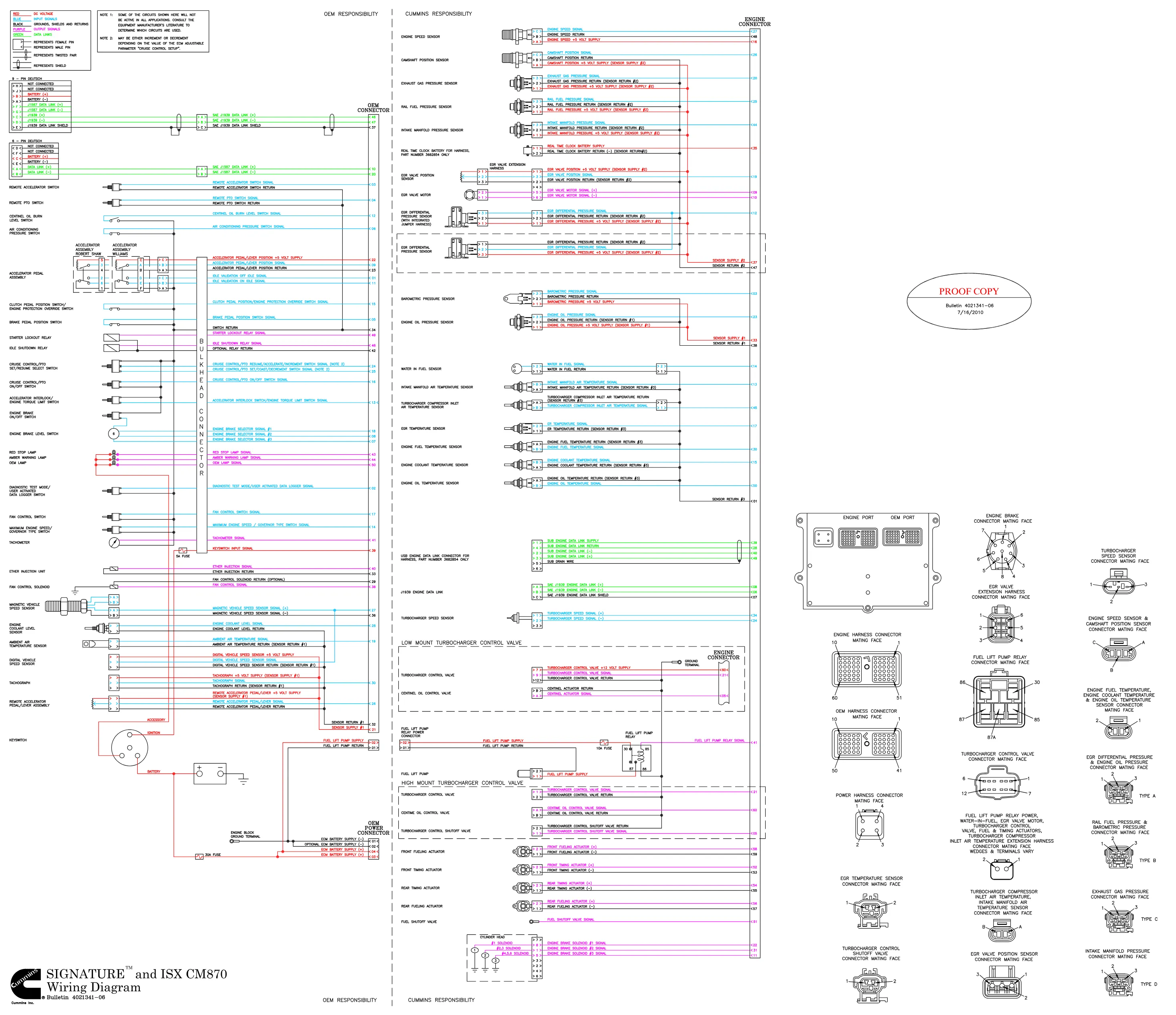
Task: Click the Engine Harness connector mating face drawing
Action: 866,670
